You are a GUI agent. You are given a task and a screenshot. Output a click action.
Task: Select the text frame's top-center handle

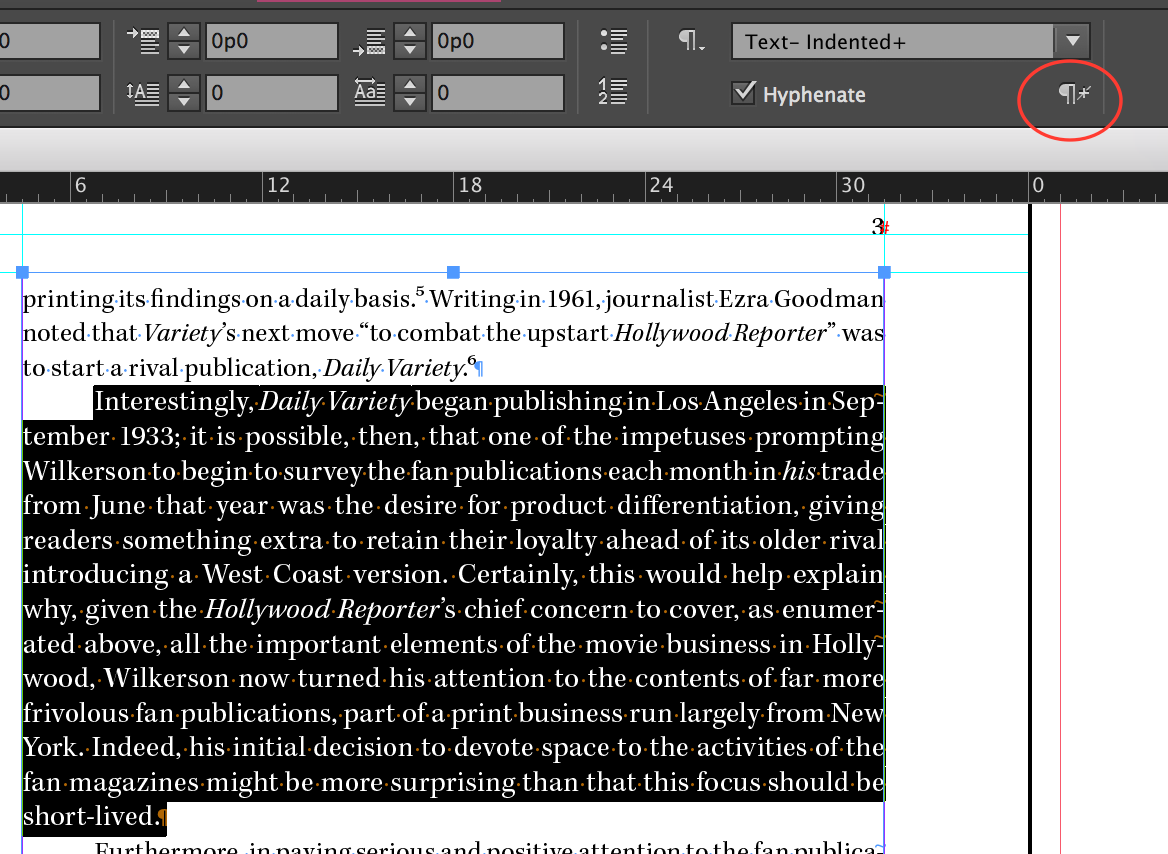[453, 273]
